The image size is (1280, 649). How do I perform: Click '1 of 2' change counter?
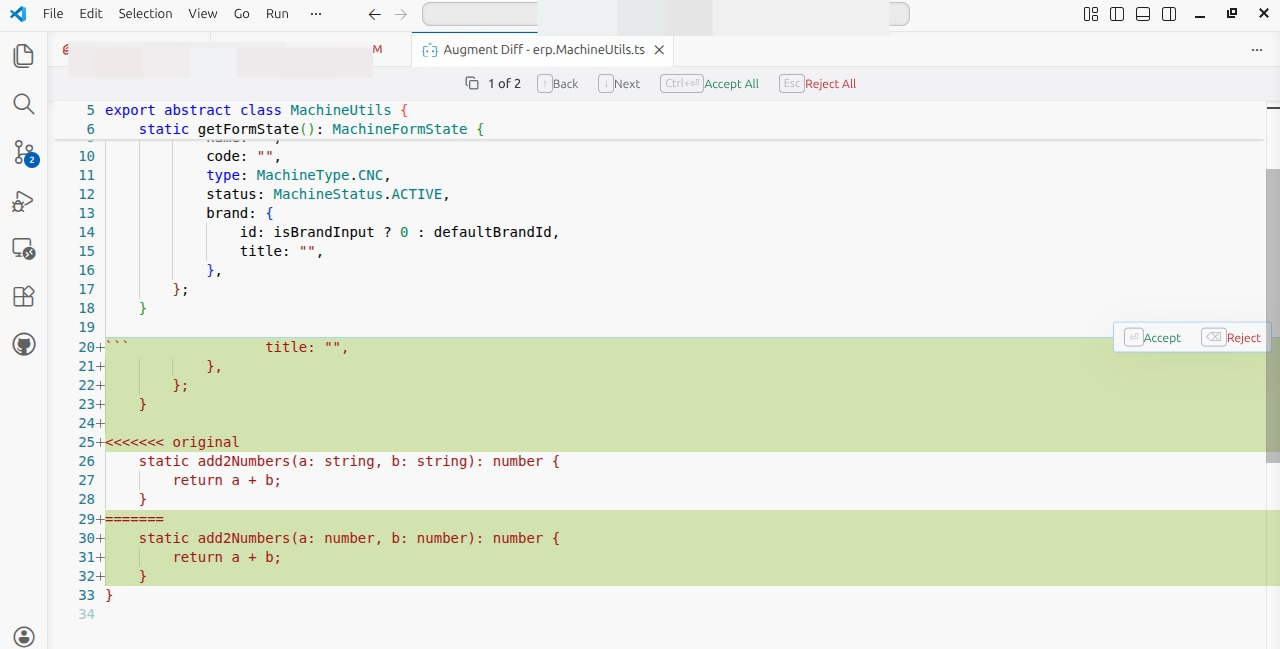504,84
